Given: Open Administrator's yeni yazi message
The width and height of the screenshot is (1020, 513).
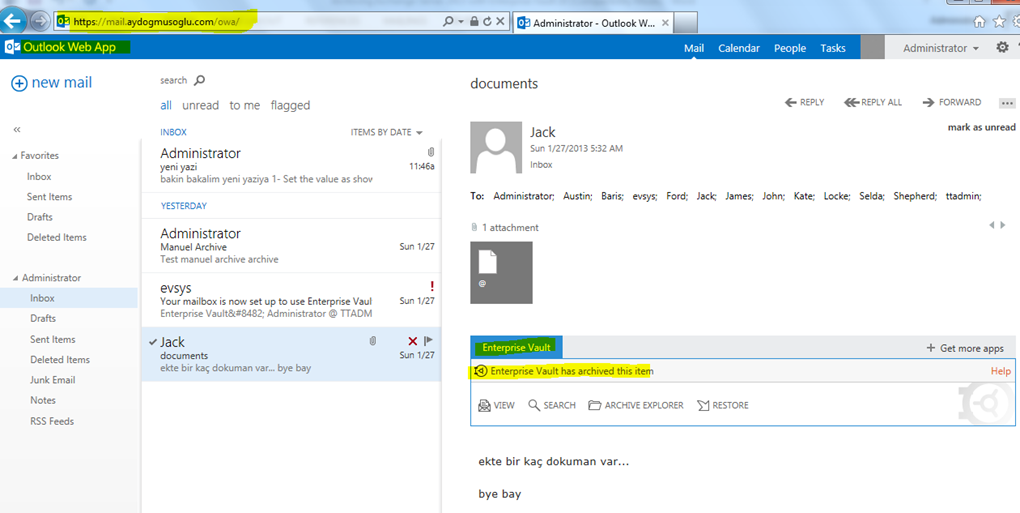Looking at the screenshot, I should (x=291, y=165).
